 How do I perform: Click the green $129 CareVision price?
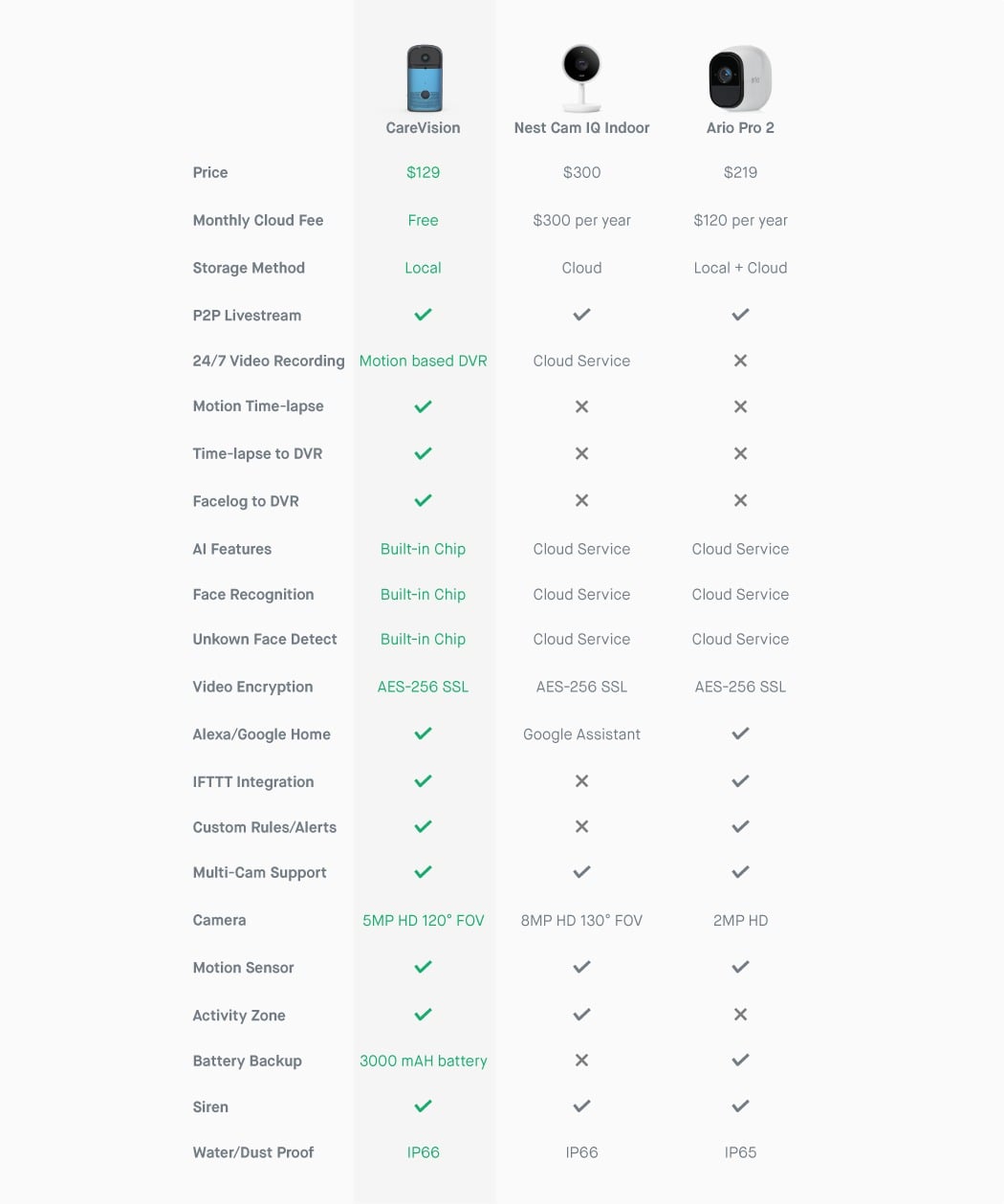coord(423,172)
